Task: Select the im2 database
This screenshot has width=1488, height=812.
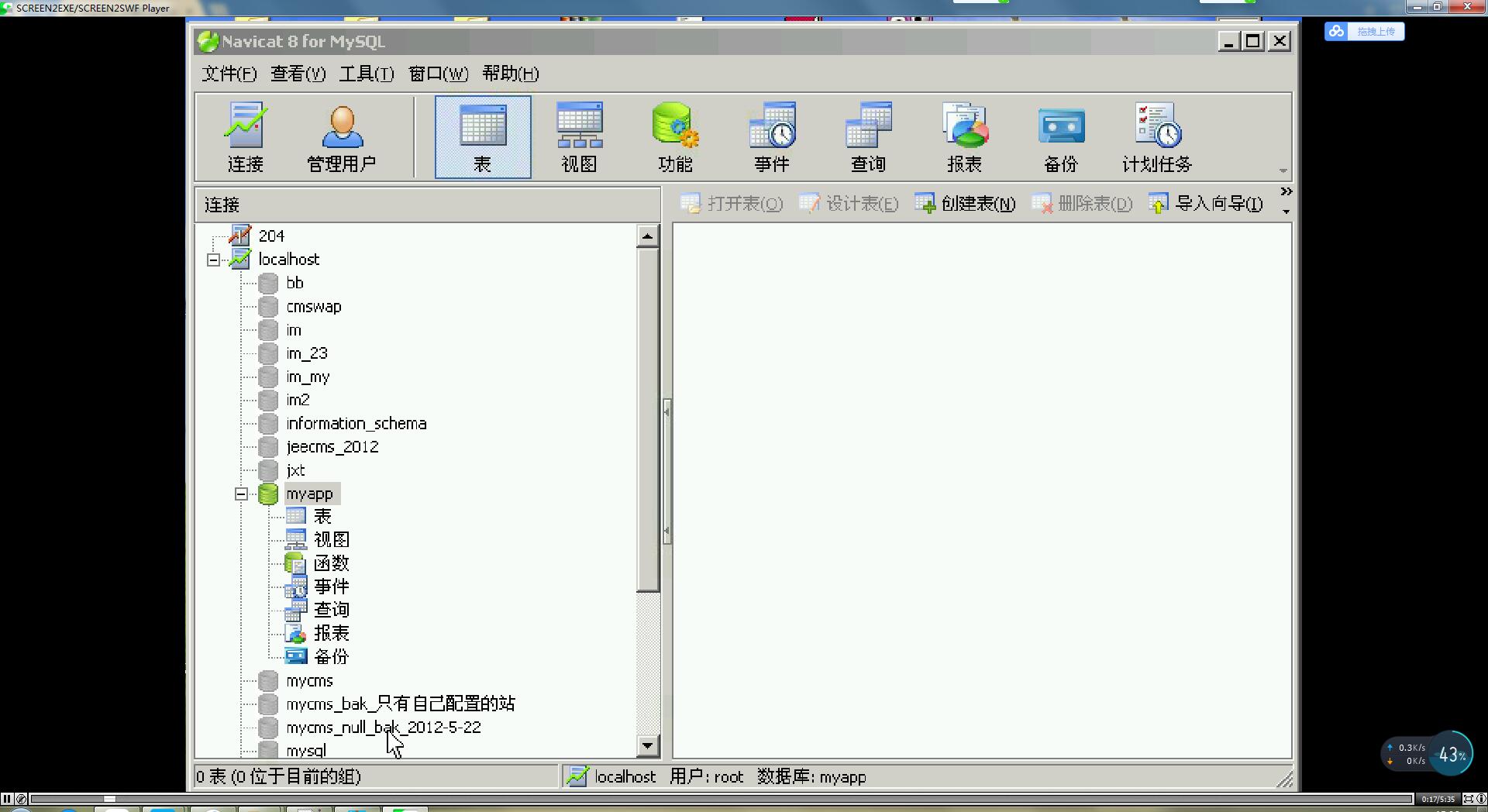Action: (x=298, y=400)
